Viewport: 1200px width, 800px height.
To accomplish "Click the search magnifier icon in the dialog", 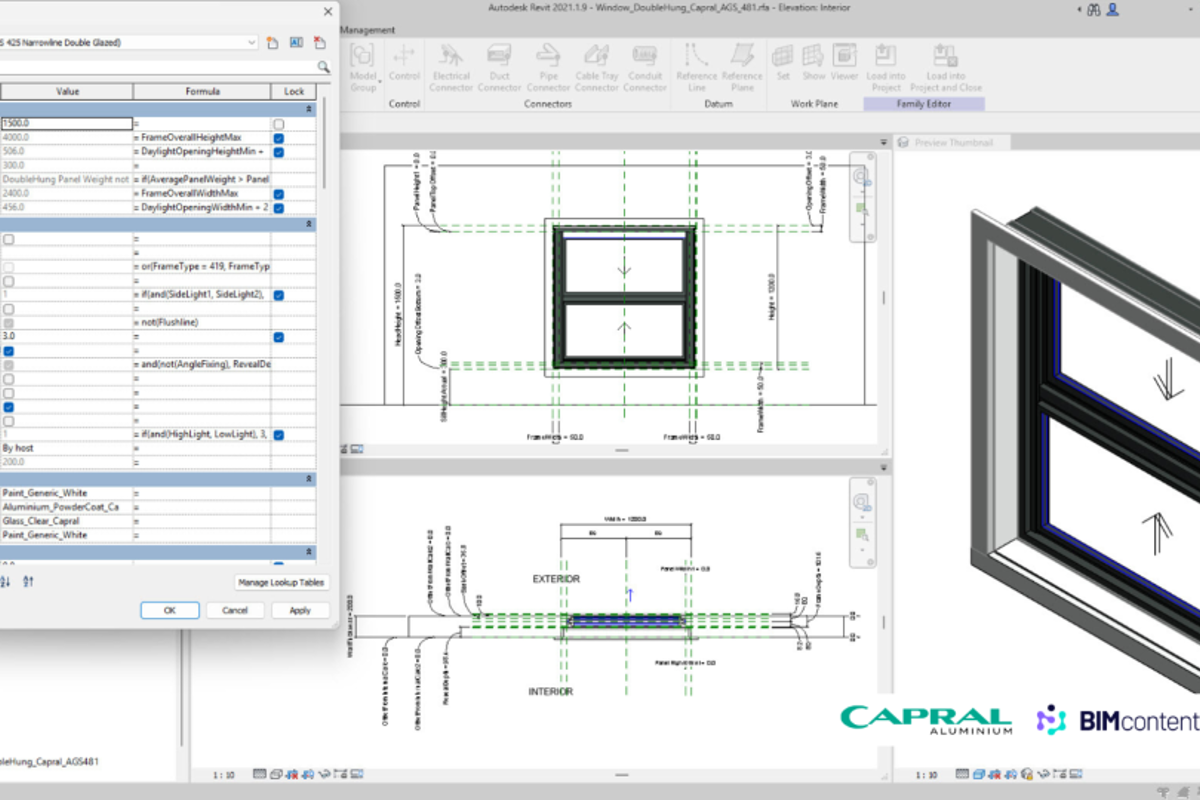I will (323, 67).
